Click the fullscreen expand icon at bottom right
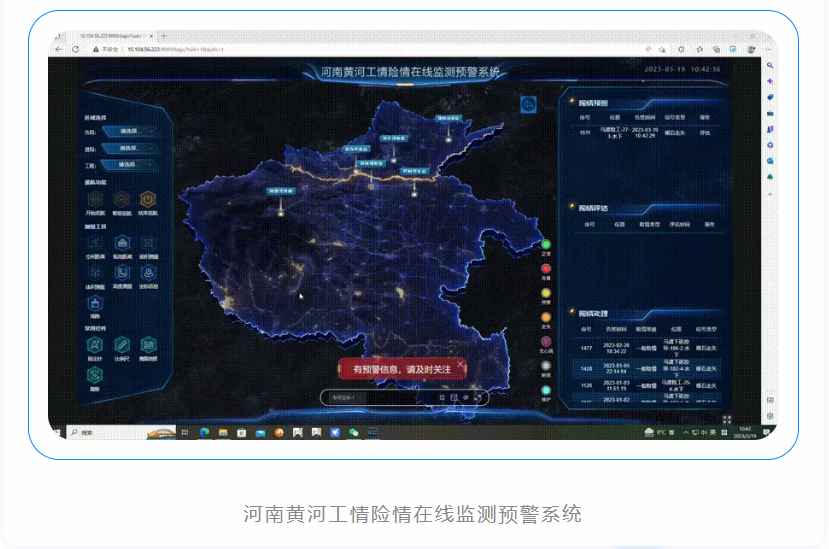 click(x=727, y=419)
